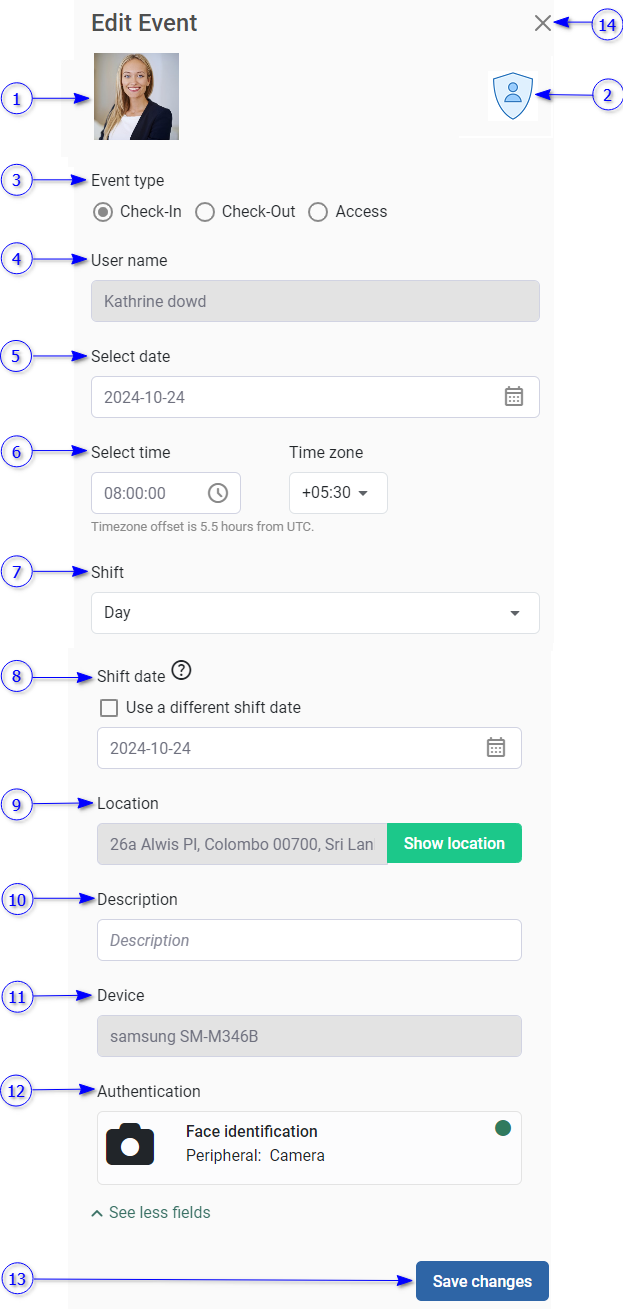Open the shift date calendar icon
This screenshot has height=1309, width=623.
(x=496, y=748)
